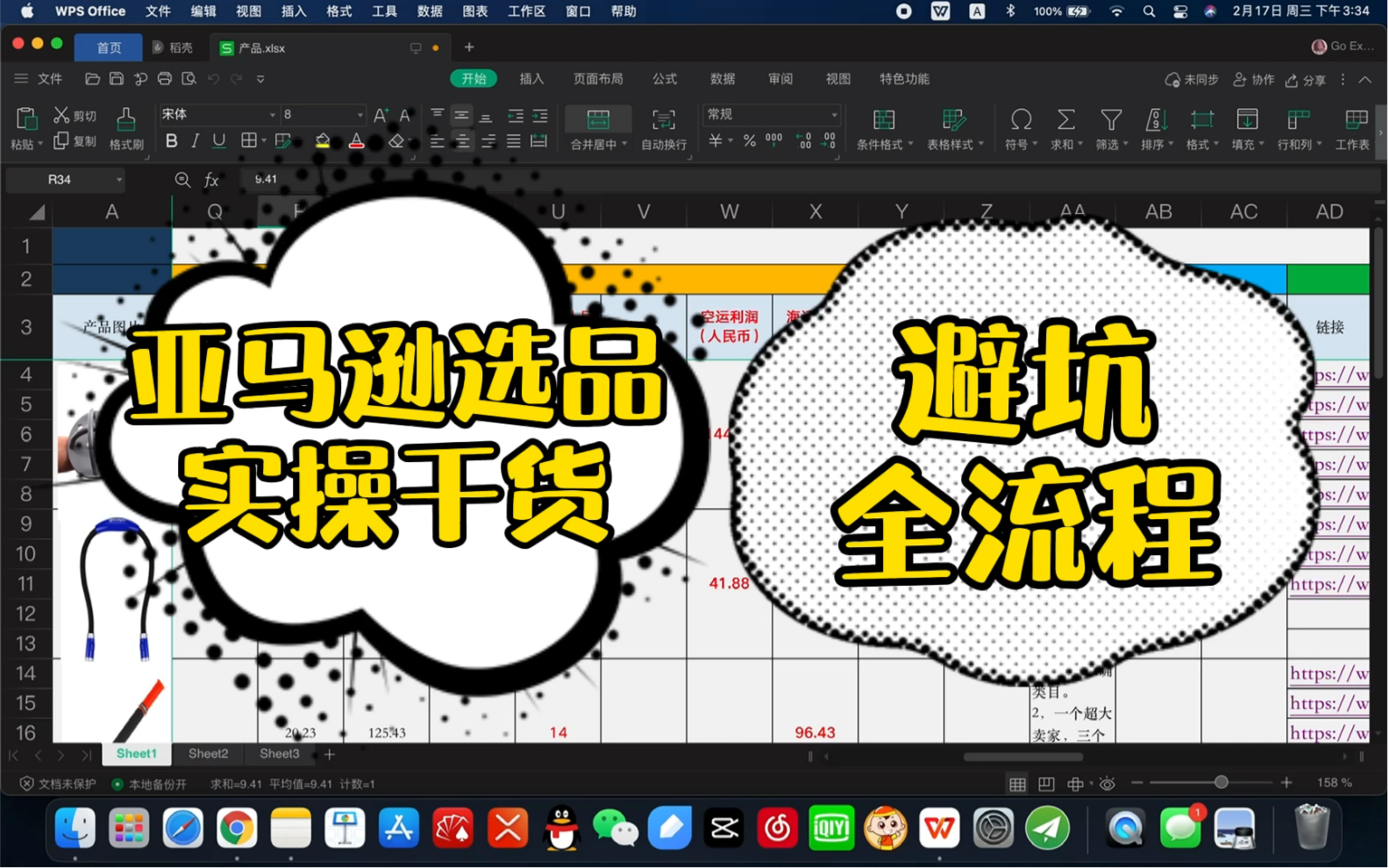Align text right

(488, 140)
